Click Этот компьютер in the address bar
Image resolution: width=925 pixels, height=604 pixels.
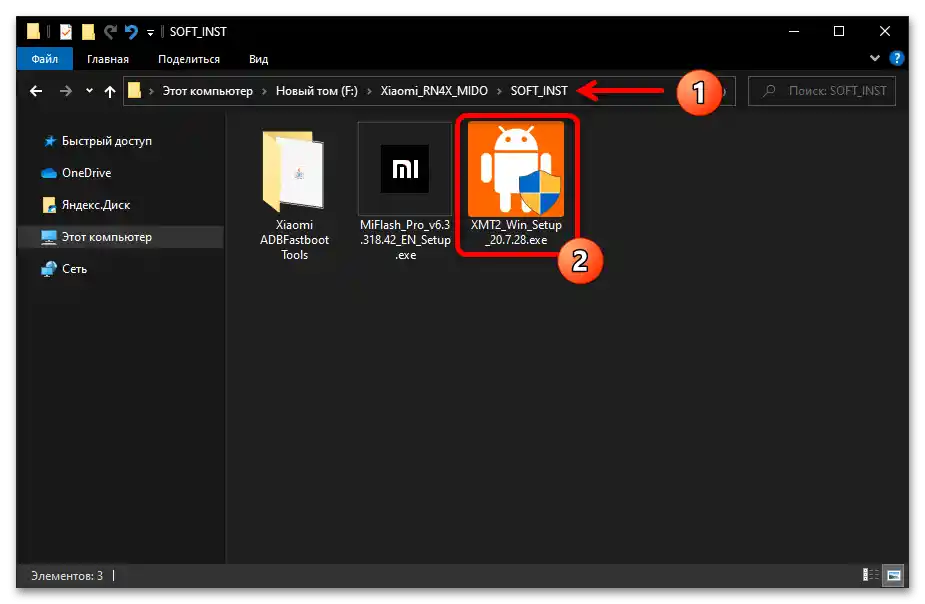[208, 91]
